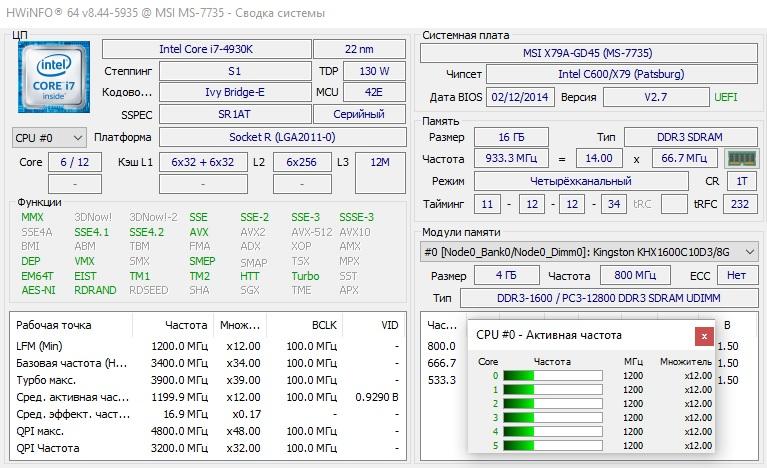Select the QPI макс. row

pyautogui.click(x=208, y=431)
